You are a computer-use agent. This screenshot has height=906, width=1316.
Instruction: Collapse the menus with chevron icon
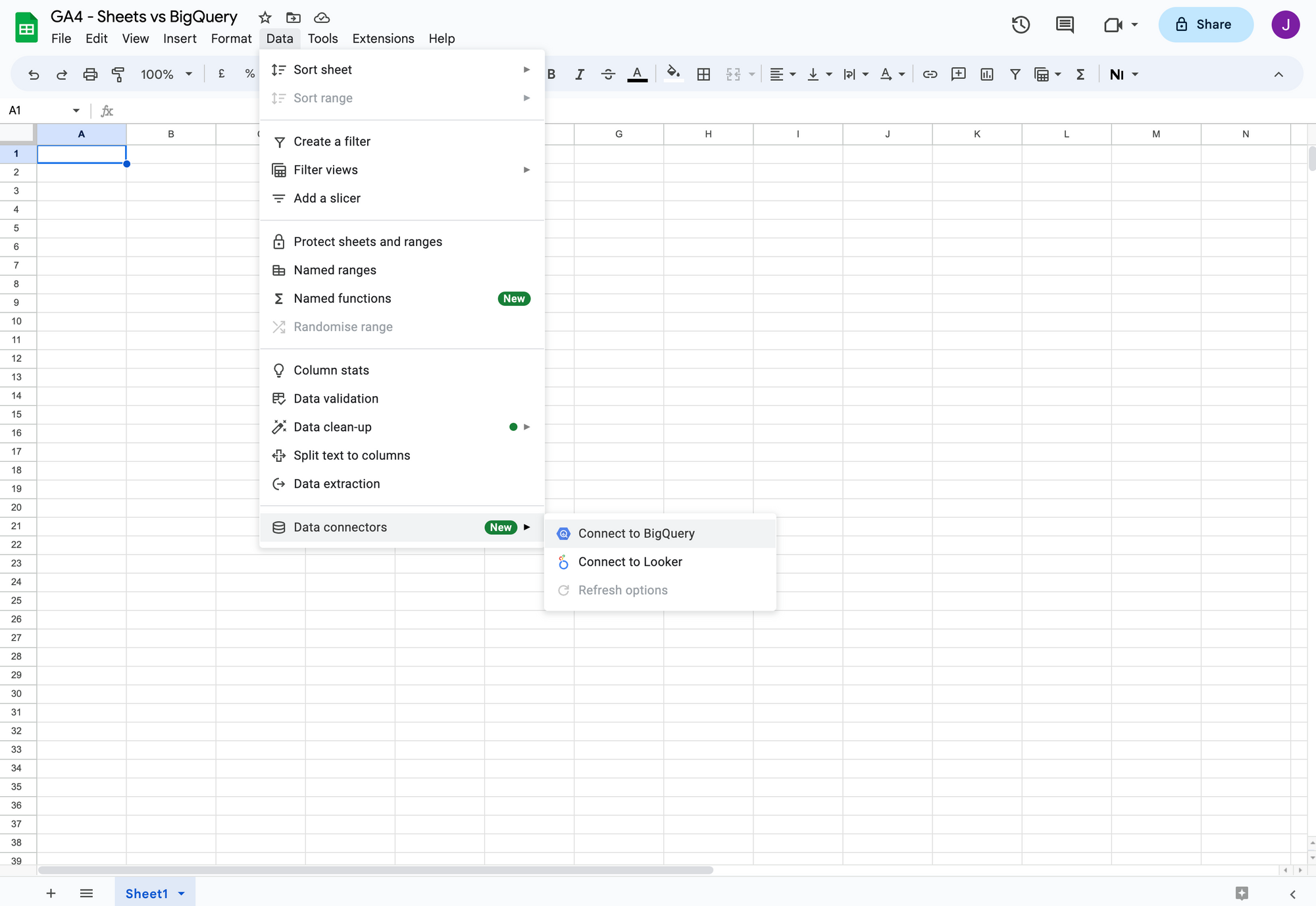(x=1278, y=74)
